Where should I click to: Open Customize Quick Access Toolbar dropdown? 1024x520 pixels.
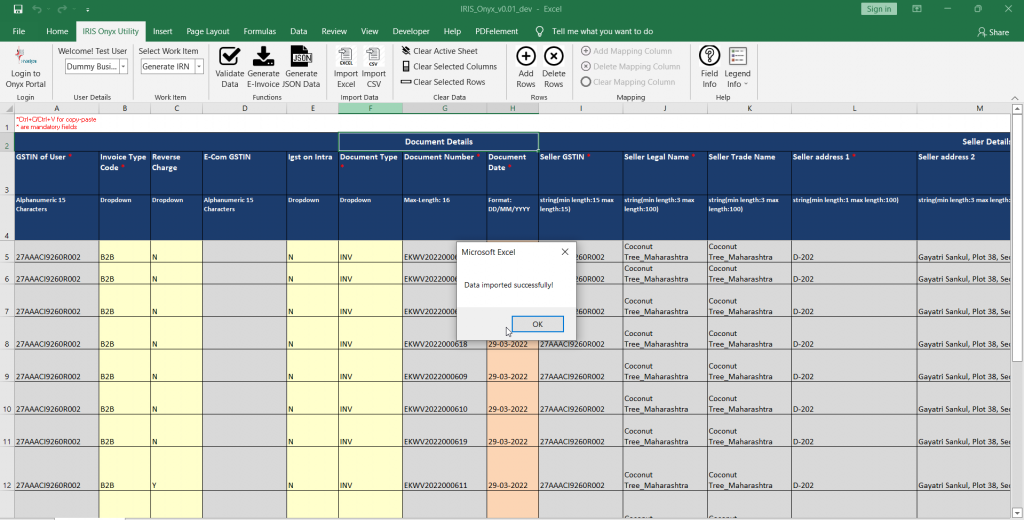(88, 10)
